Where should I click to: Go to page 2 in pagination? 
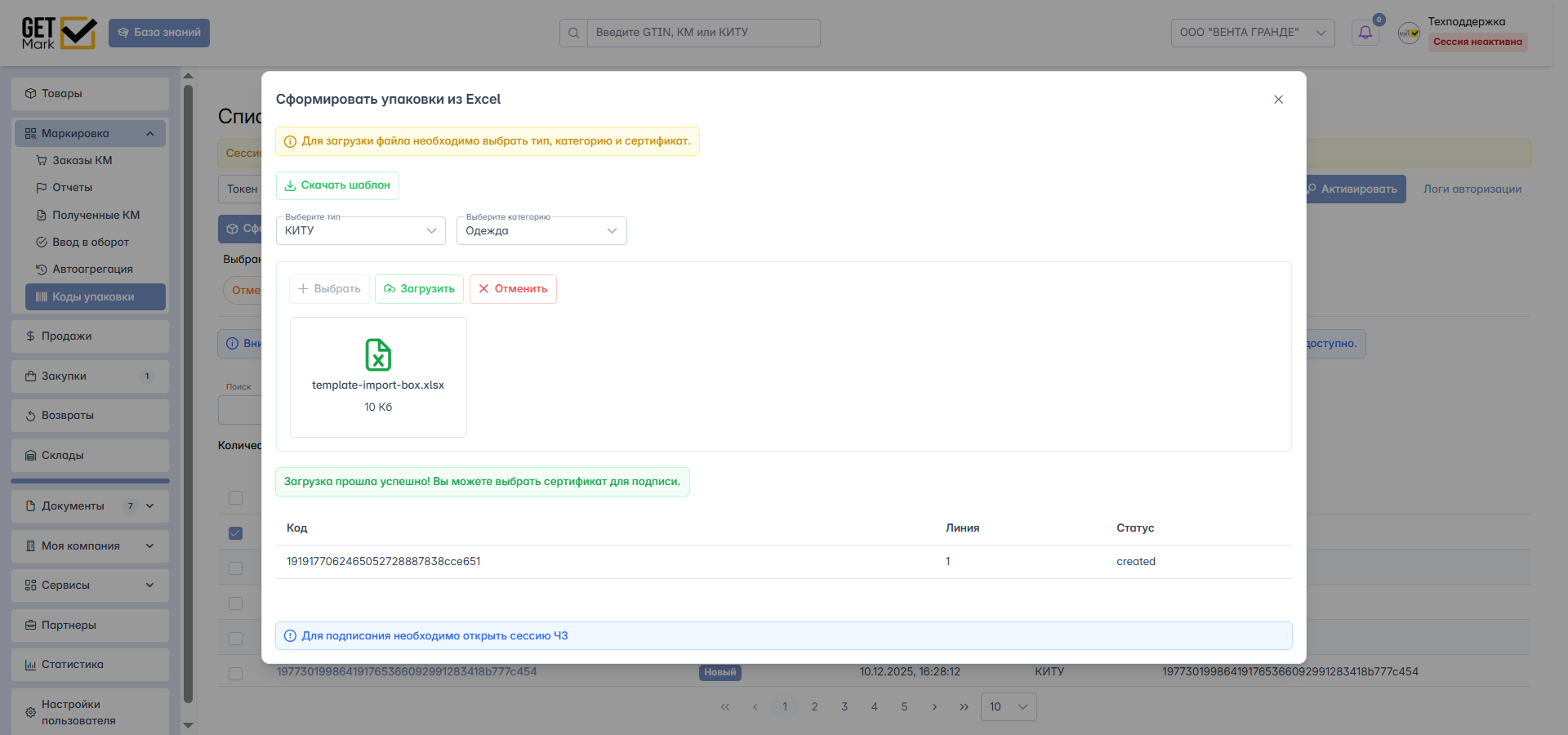click(814, 707)
